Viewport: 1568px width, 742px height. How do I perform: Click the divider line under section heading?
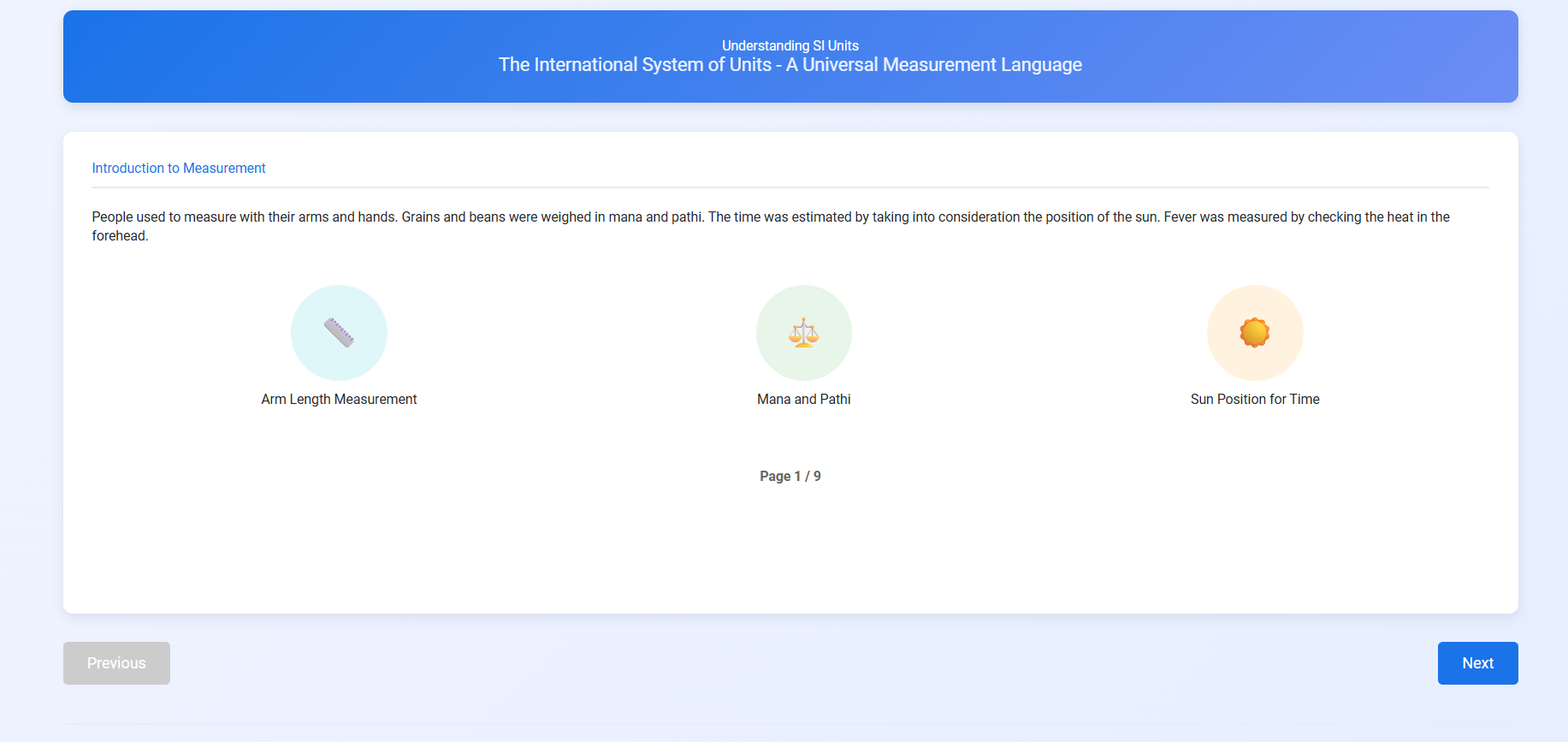coord(790,187)
